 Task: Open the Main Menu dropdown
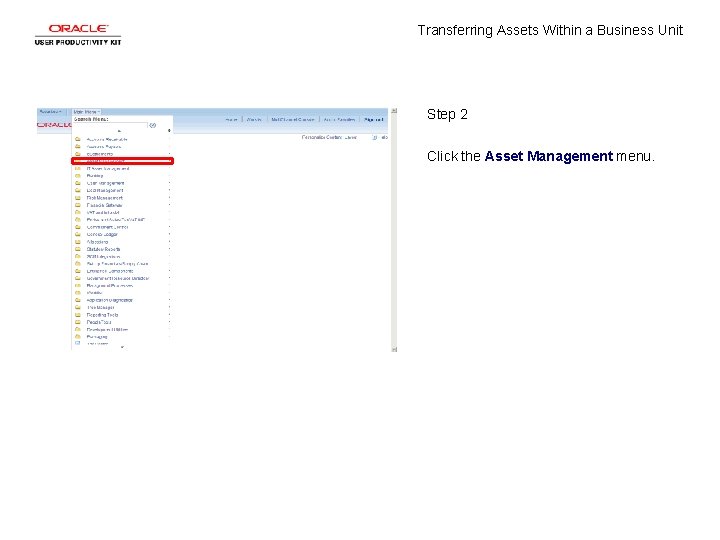(x=87, y=112)
